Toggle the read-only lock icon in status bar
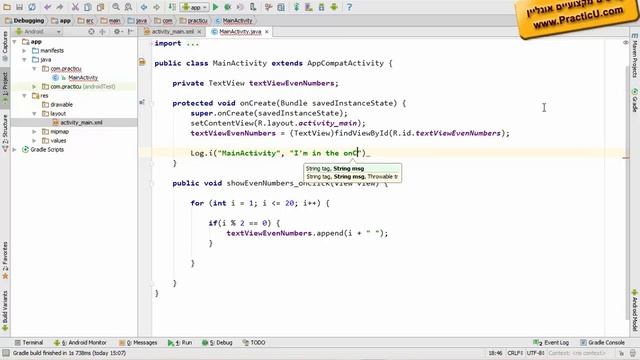This screenshot has width=640, height=360. 621,353
